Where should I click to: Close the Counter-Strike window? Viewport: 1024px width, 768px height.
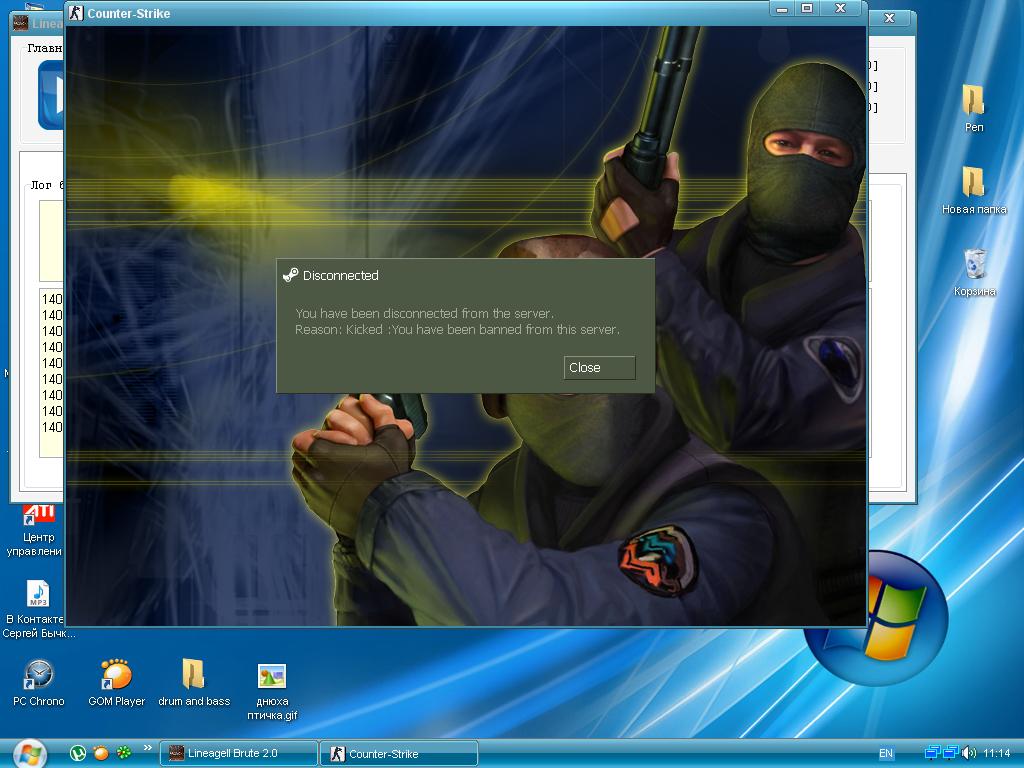pyautogui.click(x=841, y=9)
